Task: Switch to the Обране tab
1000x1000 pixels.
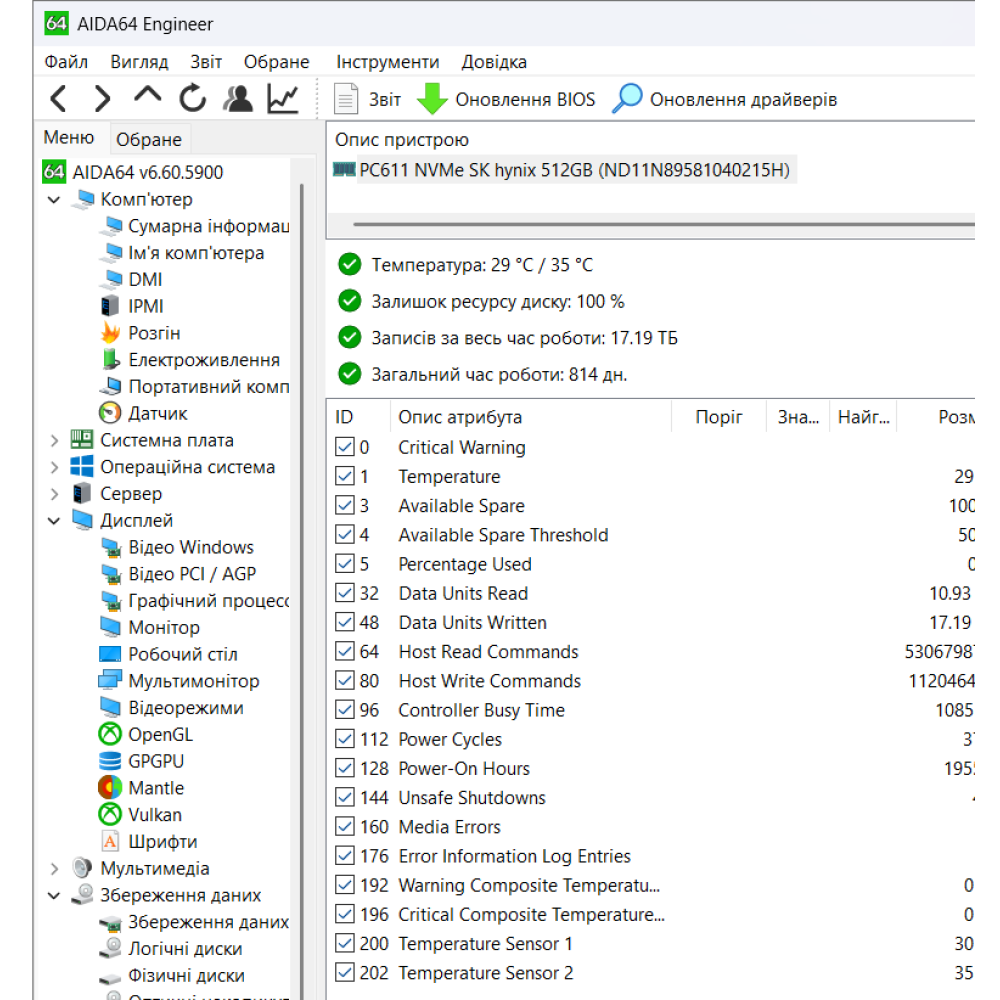Action: [149, 138]
